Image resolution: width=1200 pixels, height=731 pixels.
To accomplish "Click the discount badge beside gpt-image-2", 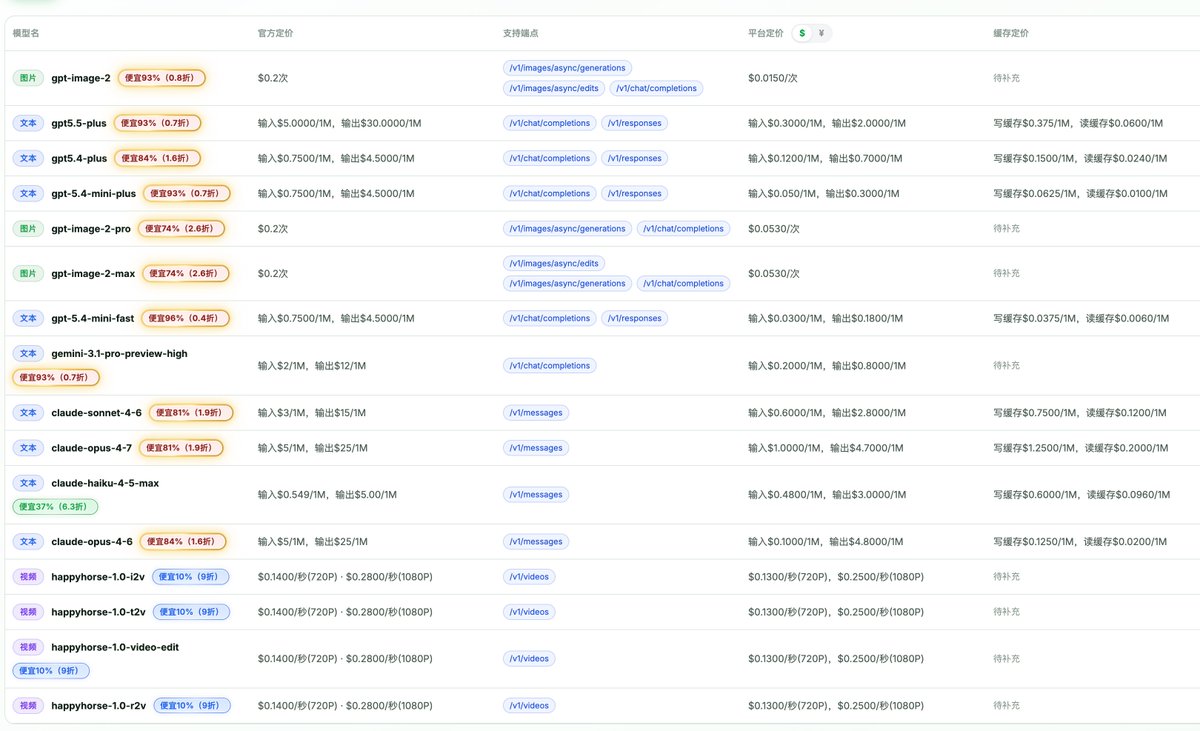I will point(162,78).
